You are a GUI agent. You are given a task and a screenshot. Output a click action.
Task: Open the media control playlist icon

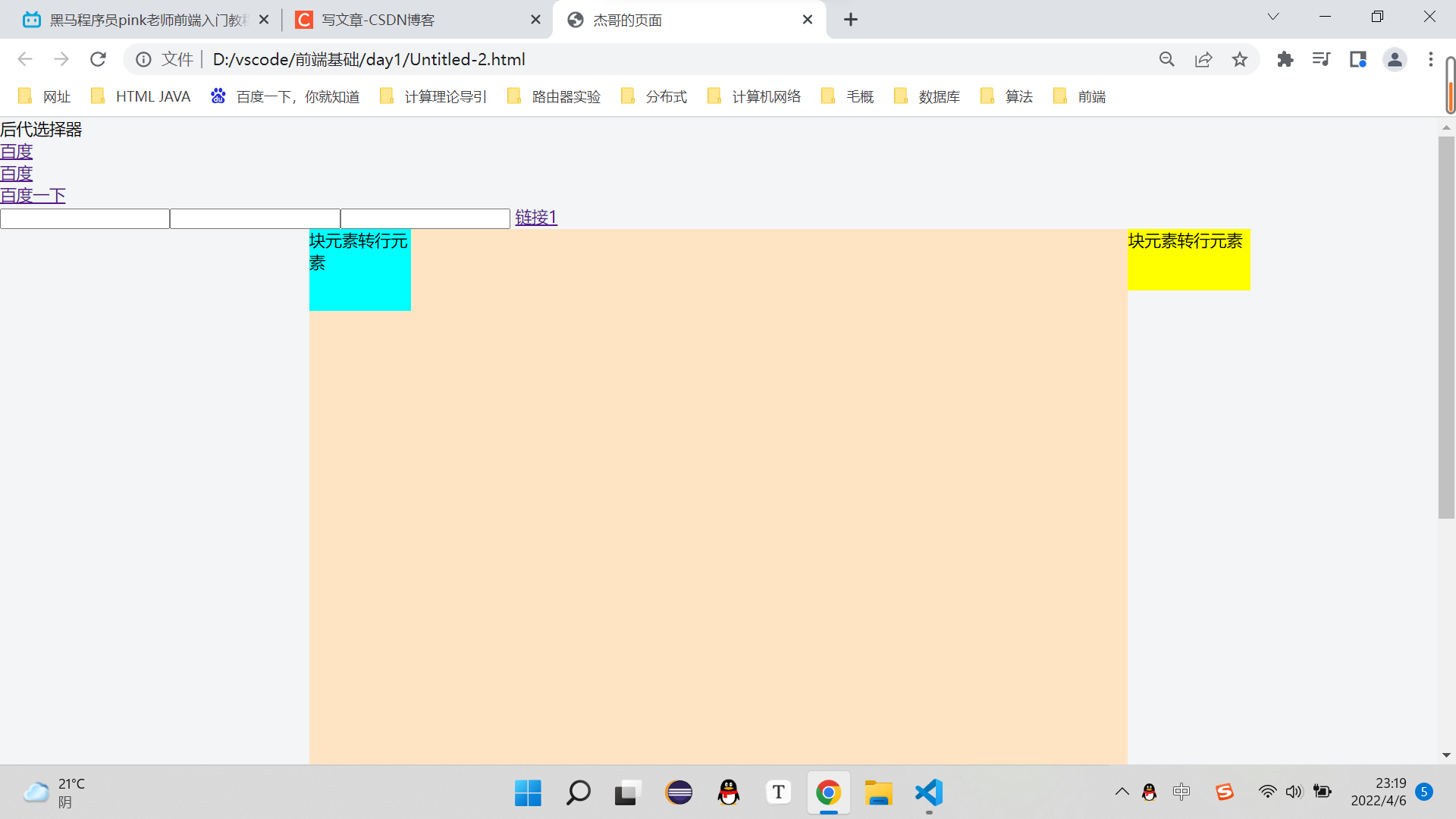pos(1321,59)
